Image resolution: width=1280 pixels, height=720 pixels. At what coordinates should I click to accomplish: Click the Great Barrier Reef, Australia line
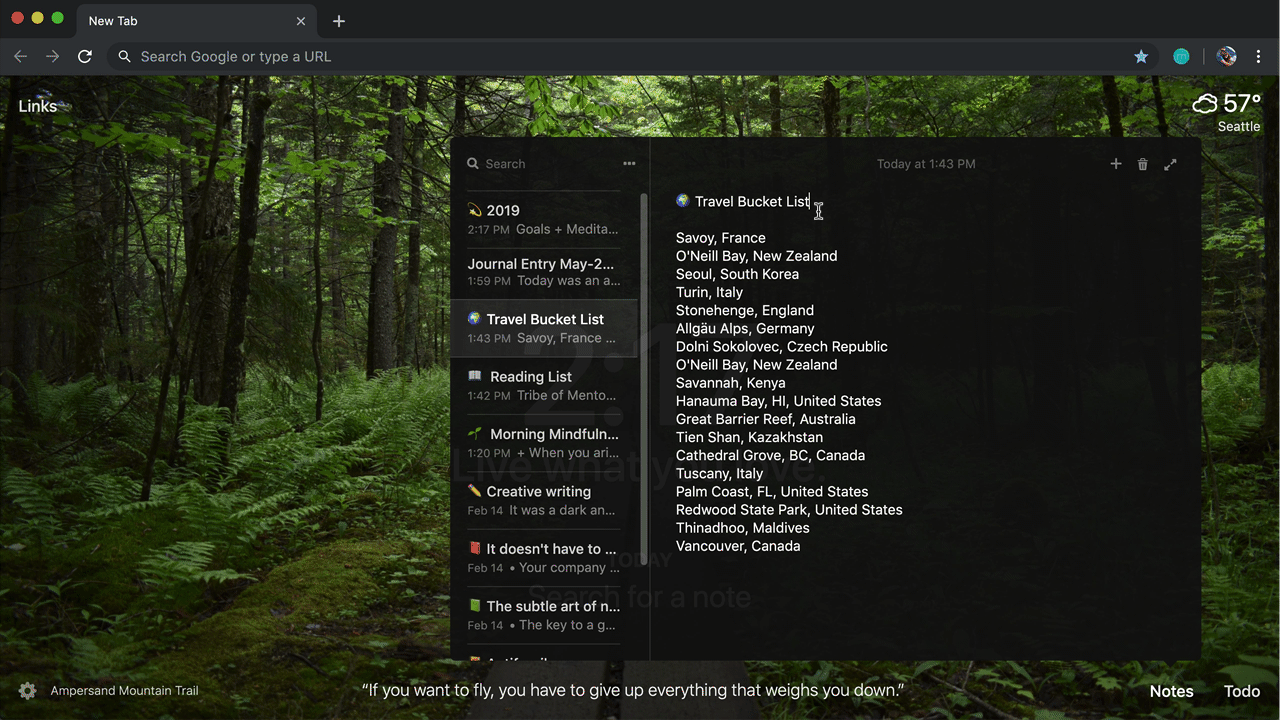point(765,419)
